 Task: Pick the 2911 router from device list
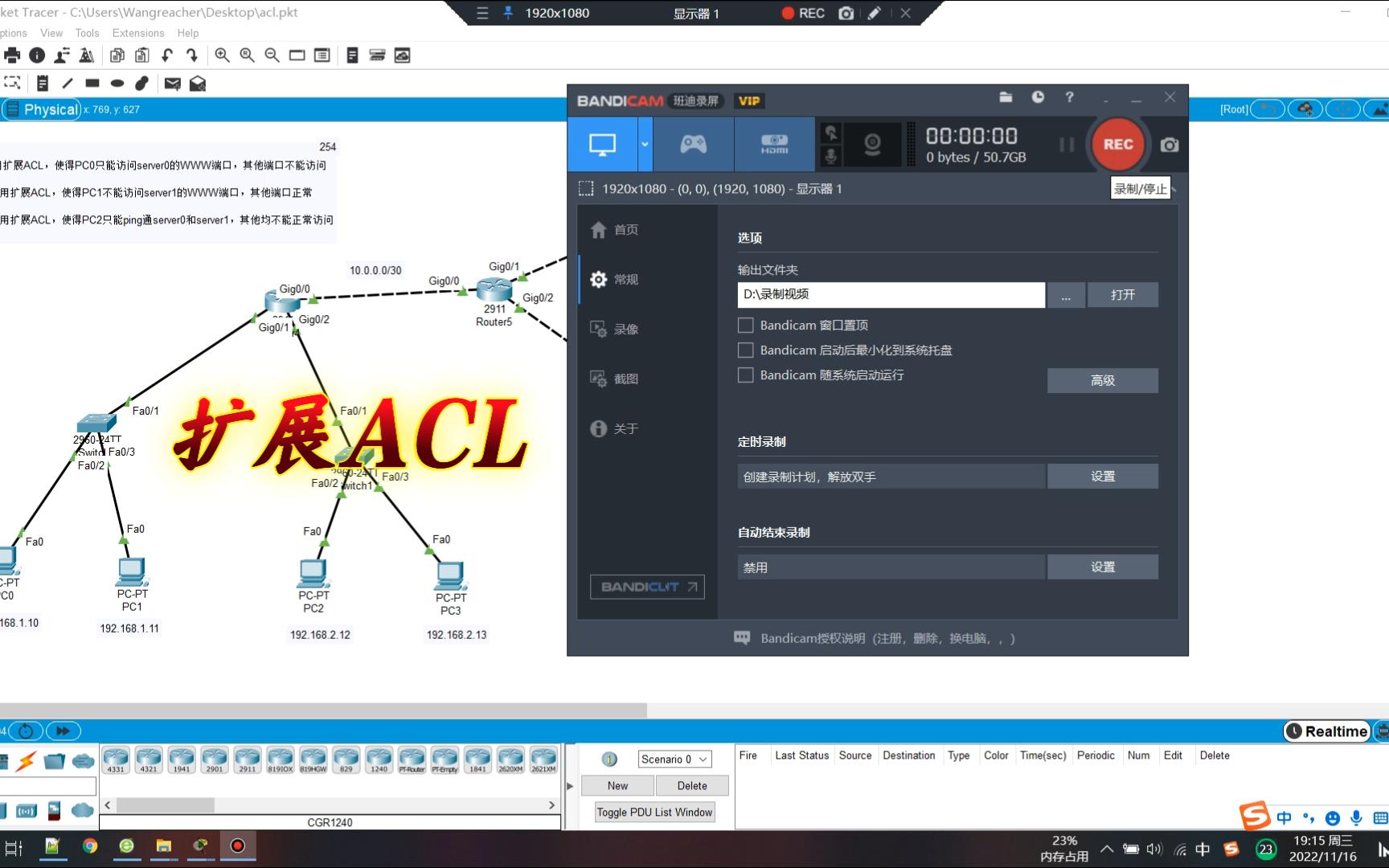click(248, 759)
